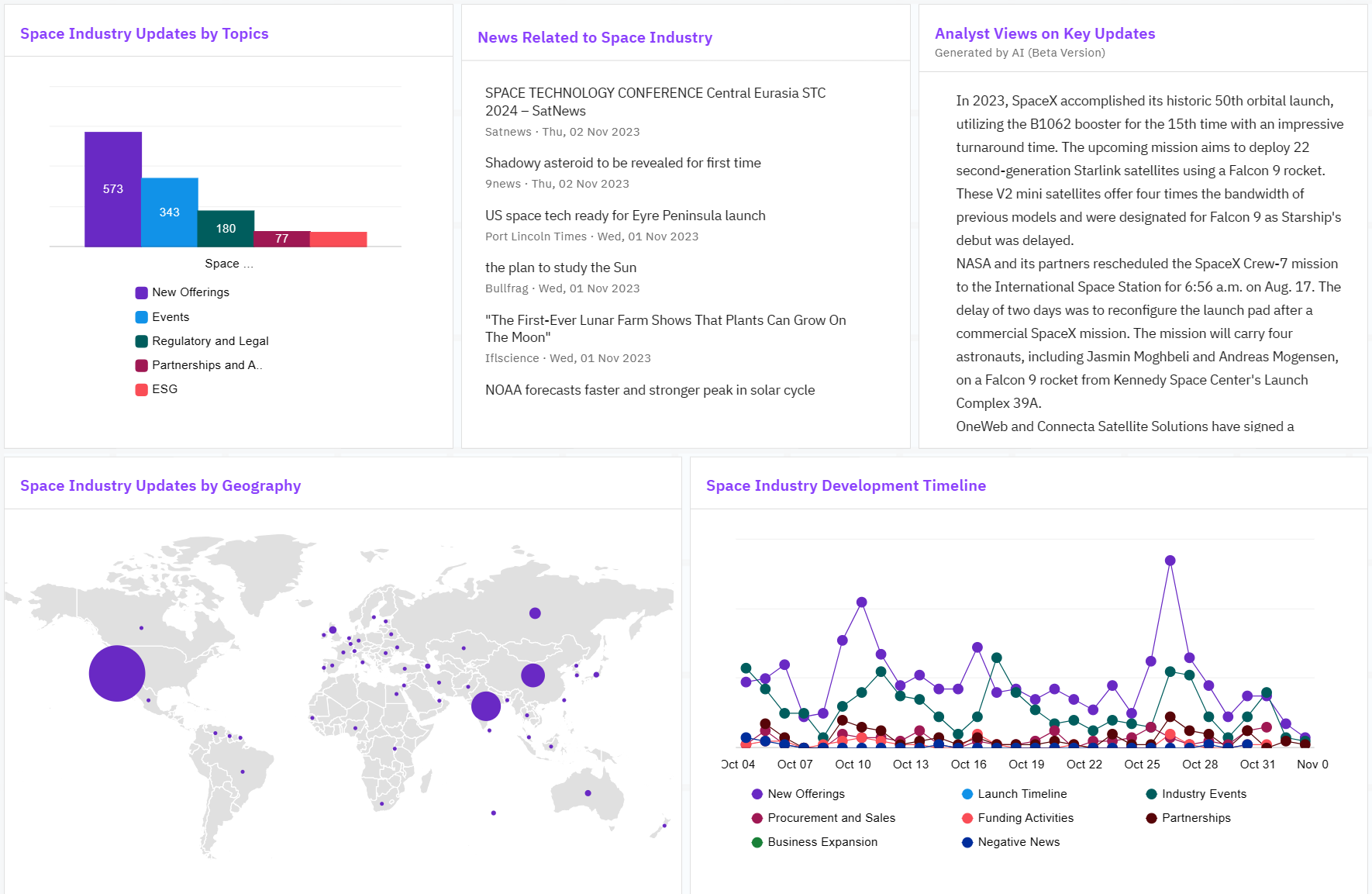Toggle Negative News series in legend
This screenshot has height=894, width=1372.
pyautogui.click(x=1011, y=842)
